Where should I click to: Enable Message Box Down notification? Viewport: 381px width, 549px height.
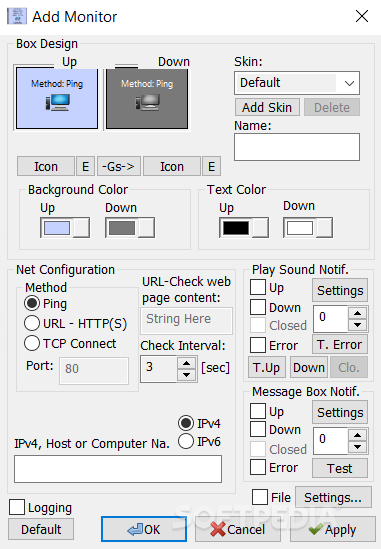click(258, 429)
